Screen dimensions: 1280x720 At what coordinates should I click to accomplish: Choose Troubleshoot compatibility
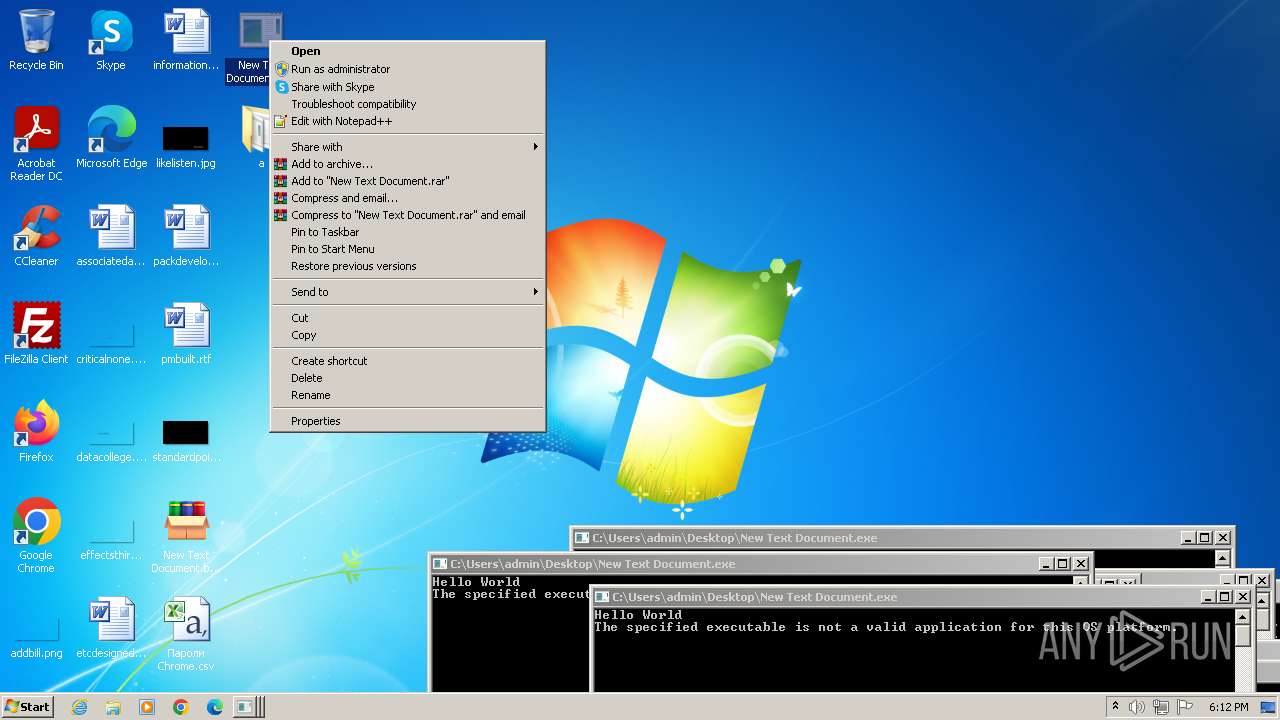coord(408,104)
